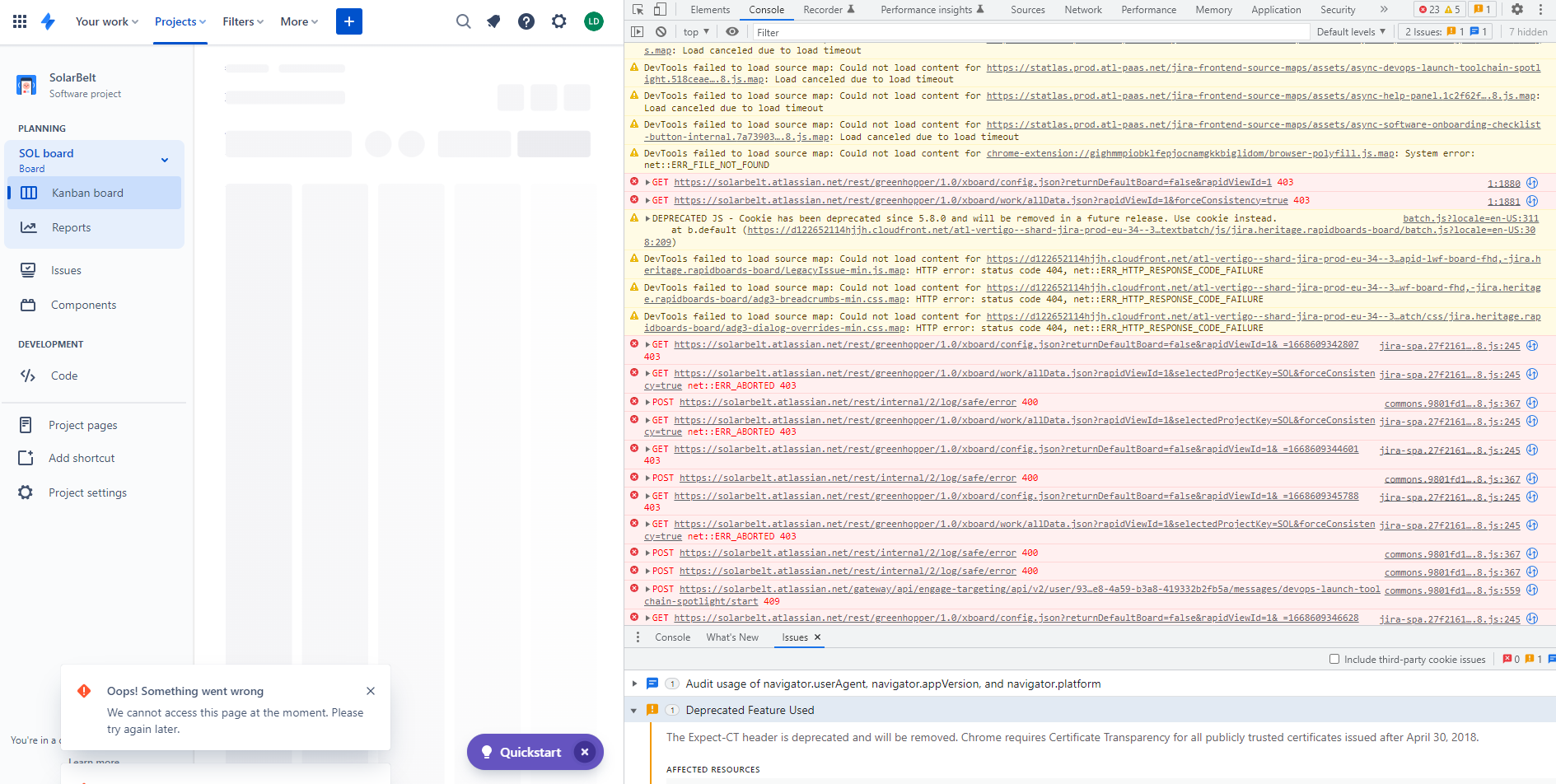Open Jira settings gear icon
This screenshot has width=1556, height=784.
(x=559, y=21)
